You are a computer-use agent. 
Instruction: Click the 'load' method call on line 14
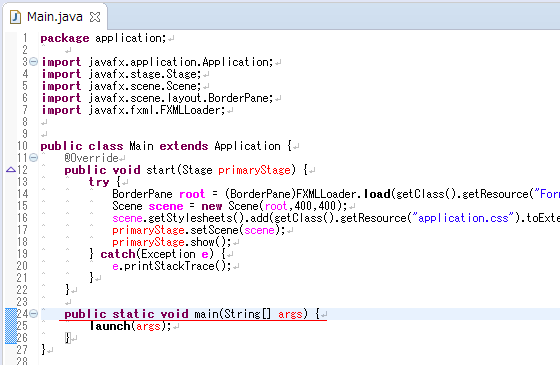coord(377,194)
